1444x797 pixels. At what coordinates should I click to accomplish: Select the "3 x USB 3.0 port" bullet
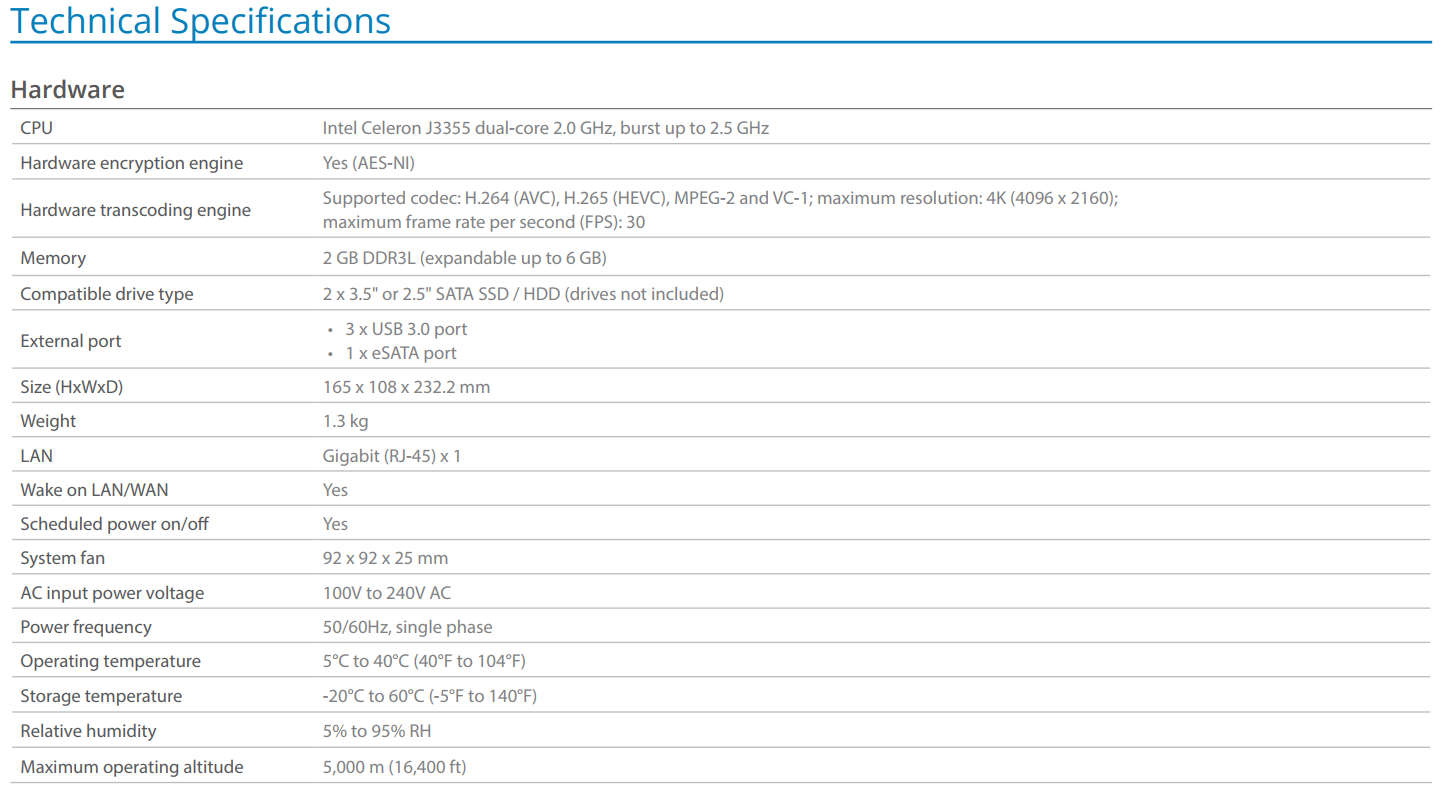click(406, 329)
